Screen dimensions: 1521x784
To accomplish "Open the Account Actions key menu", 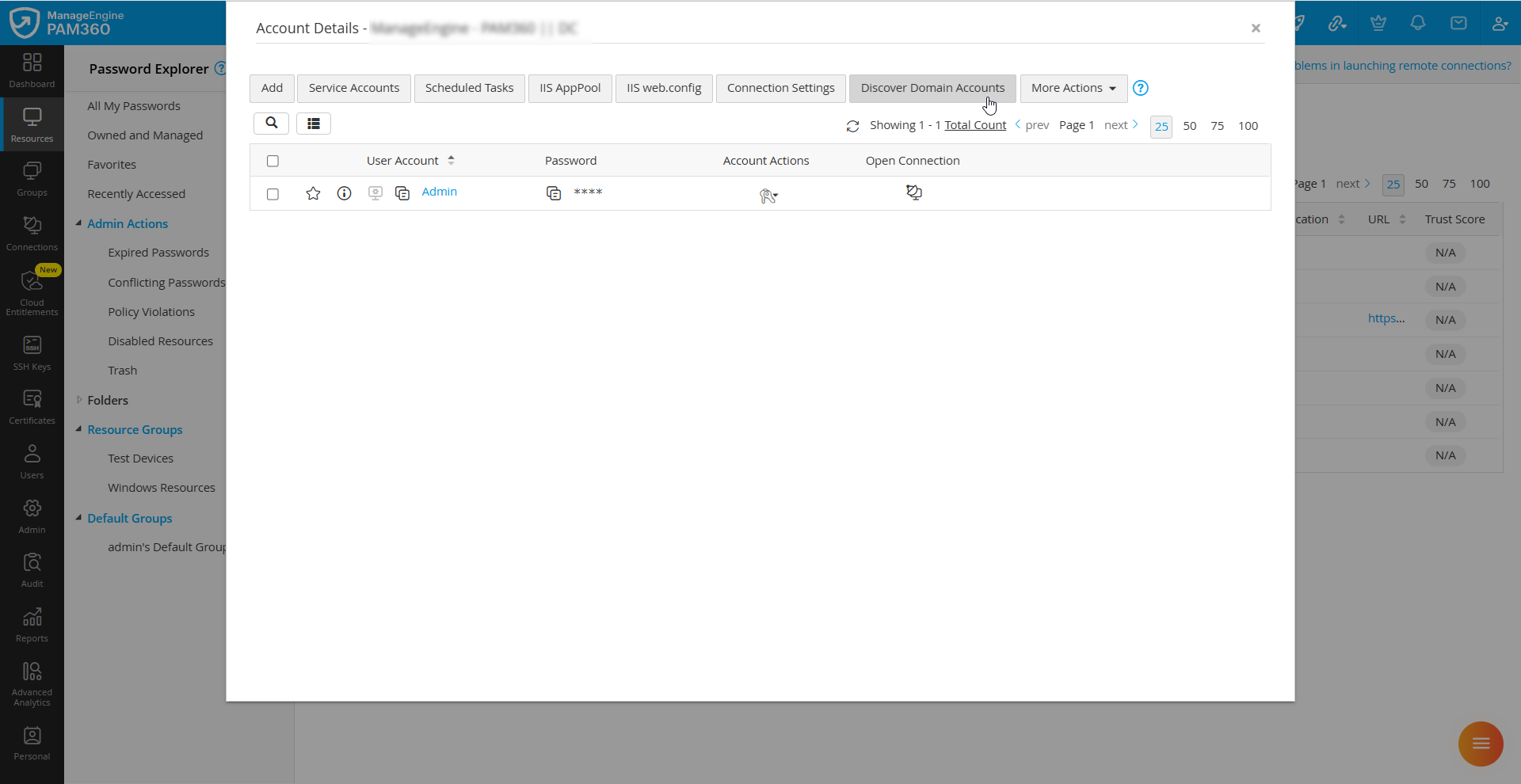I will tap(767, 196).
